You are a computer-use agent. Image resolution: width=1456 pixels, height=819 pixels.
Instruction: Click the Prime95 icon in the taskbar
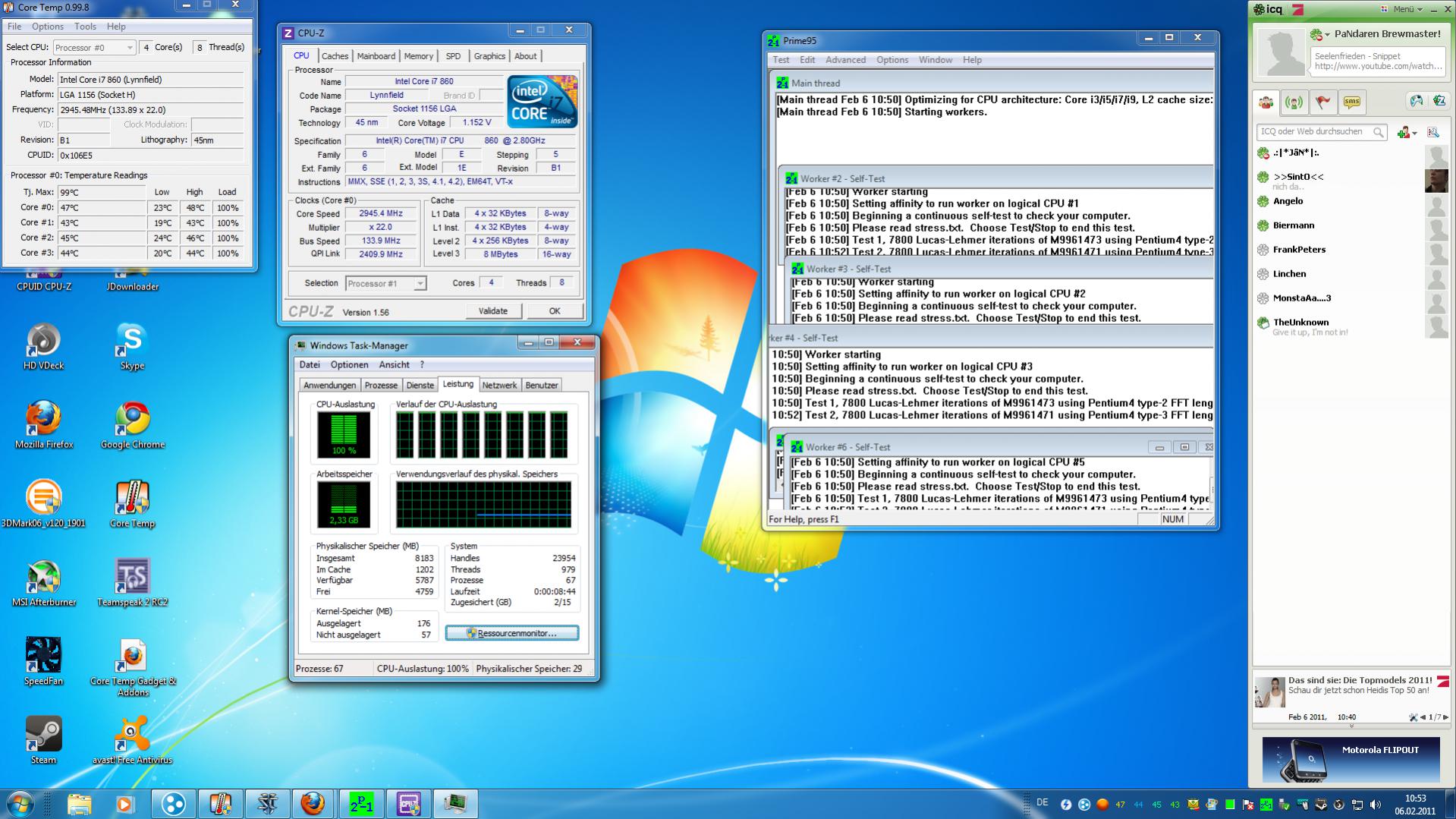pyautogui.click(x=361, y=804)
